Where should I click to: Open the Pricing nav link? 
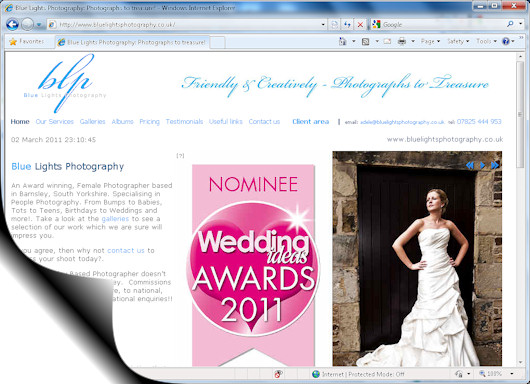pos(149,122)
